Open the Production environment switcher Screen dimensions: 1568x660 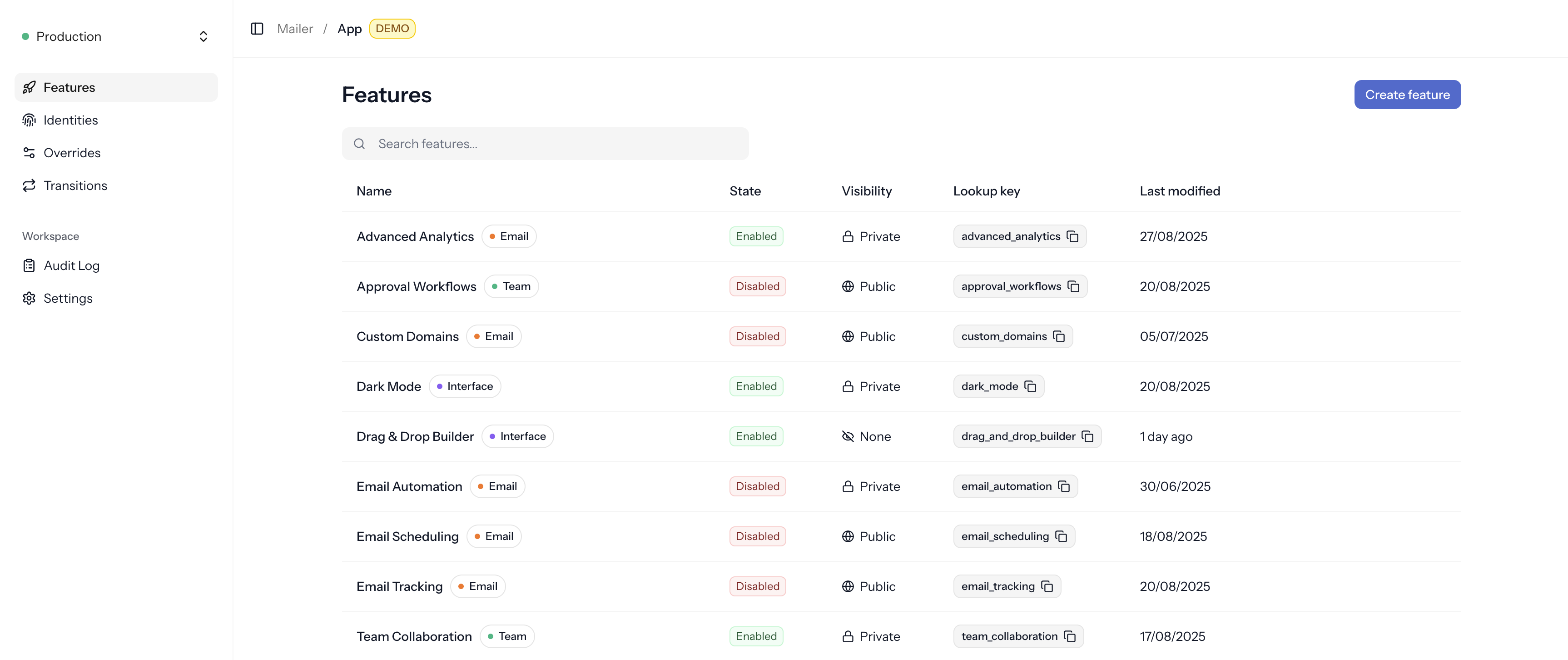pos(116,36)
